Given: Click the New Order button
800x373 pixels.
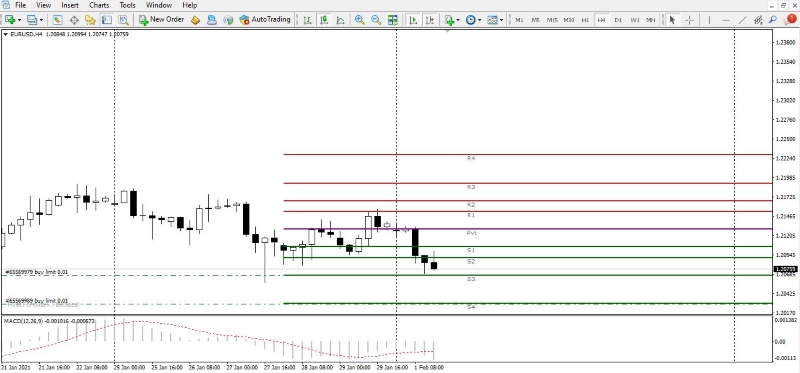Looking at the screenshot, I should coord(161,20).
